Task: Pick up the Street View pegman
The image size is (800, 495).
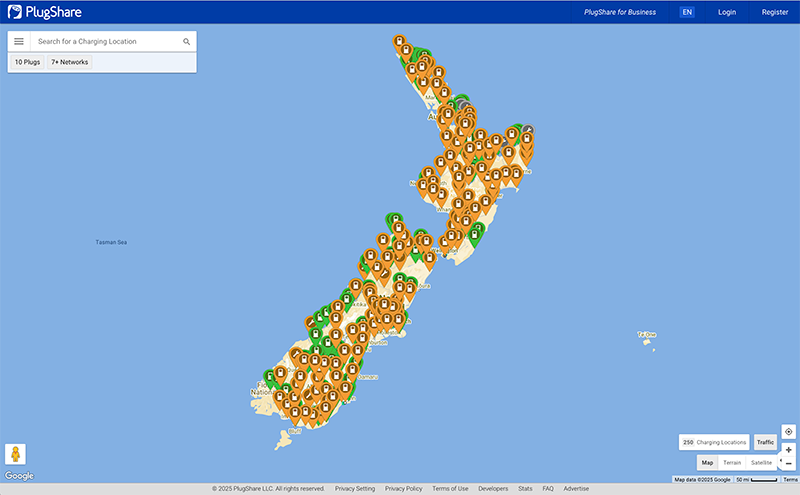Action: (15, 454)
